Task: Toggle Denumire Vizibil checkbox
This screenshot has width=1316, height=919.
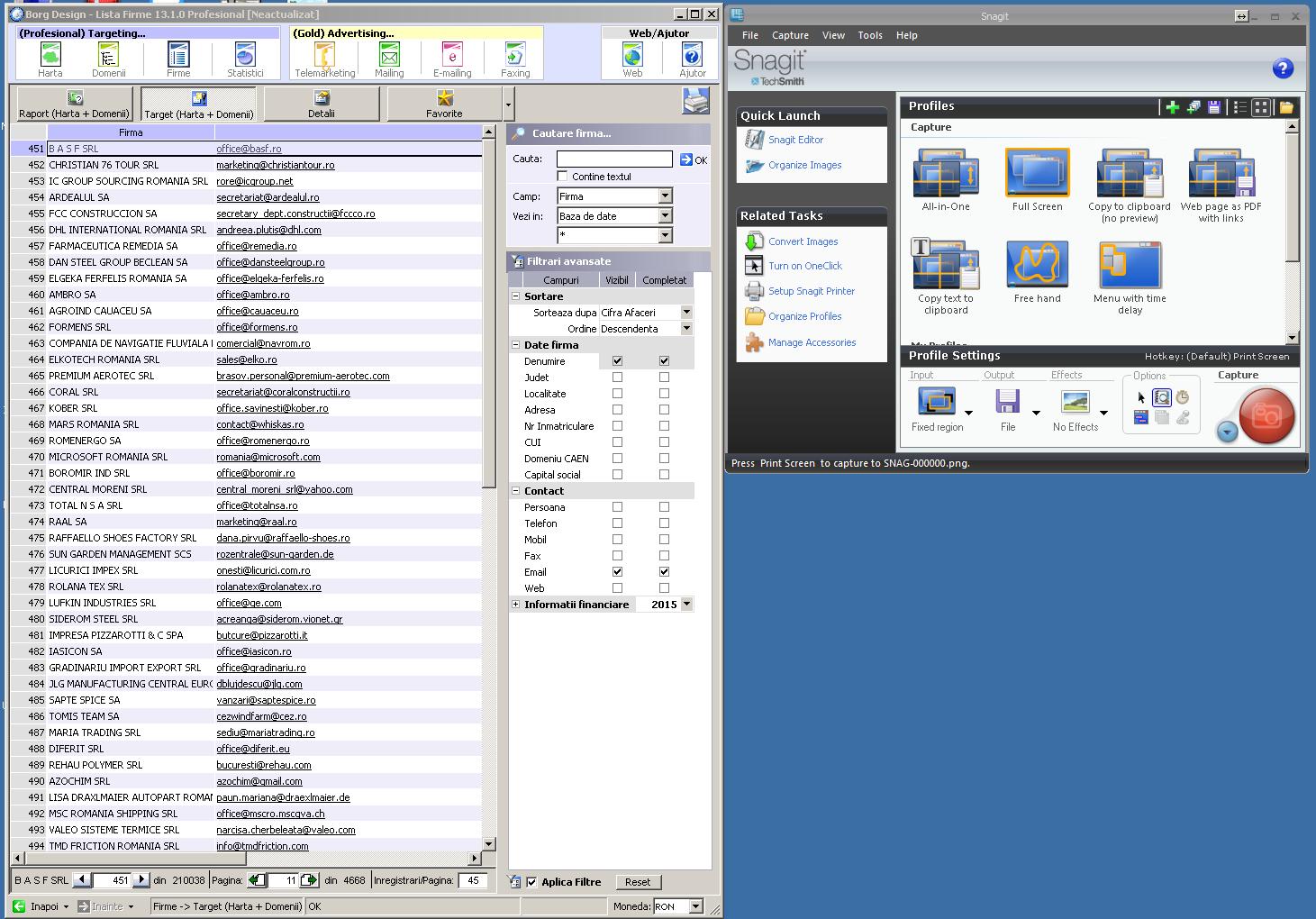Action: pos(617,361)
